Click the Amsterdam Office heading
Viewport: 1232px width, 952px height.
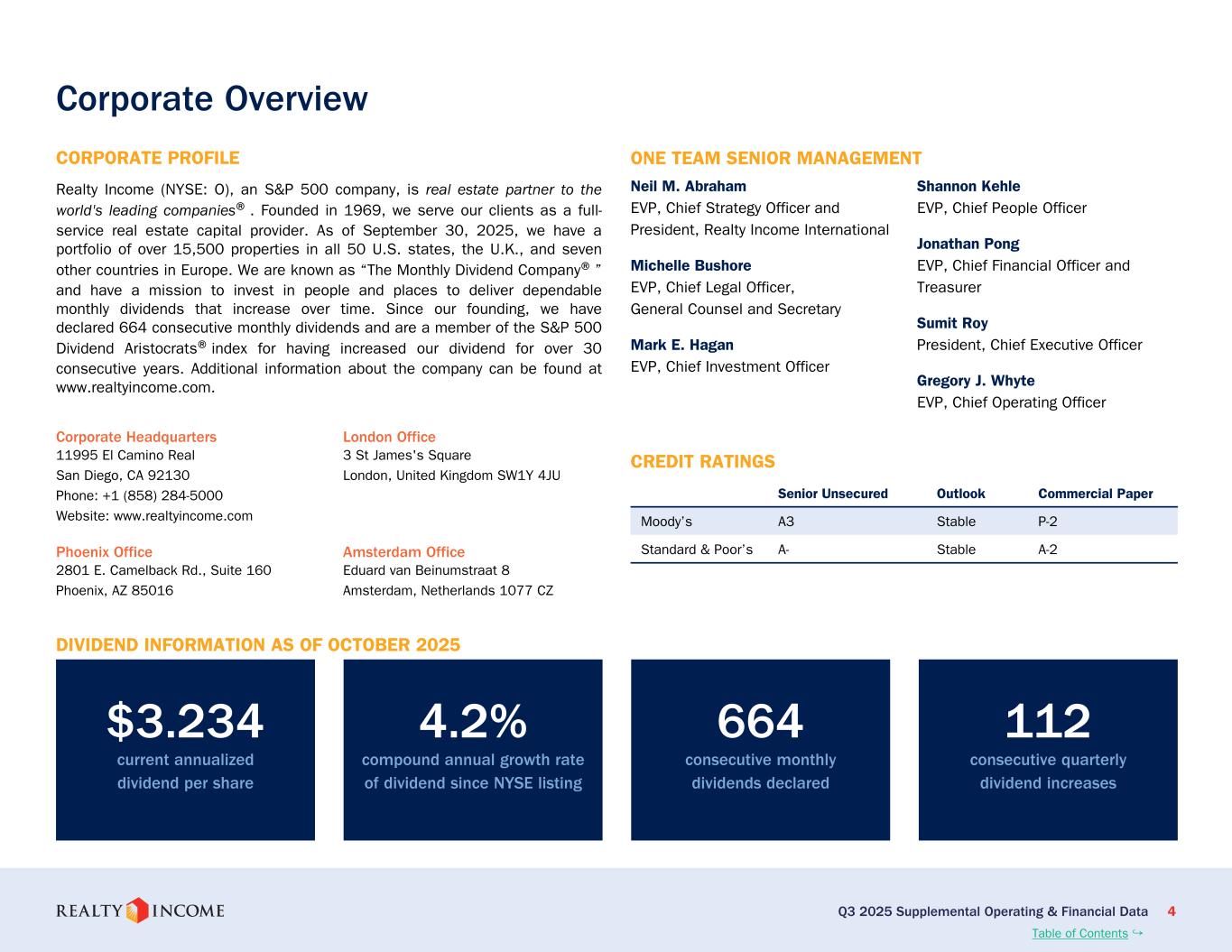click(x=403, y=551)
